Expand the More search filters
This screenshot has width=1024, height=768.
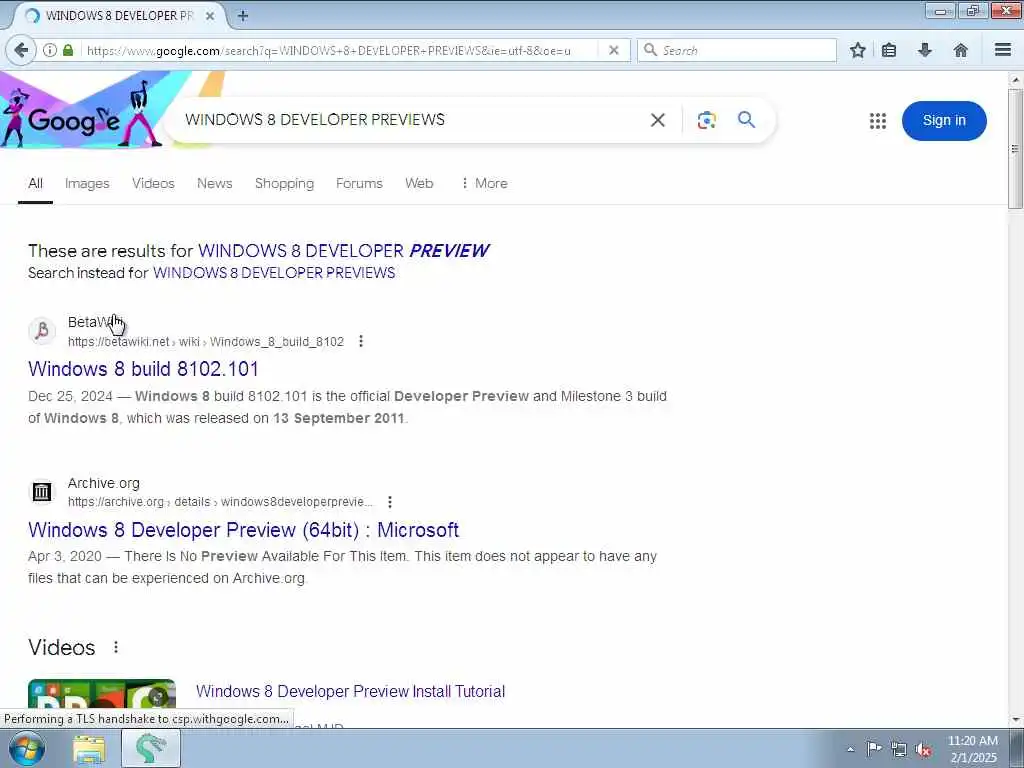pyautogui.click(x=484, y=184)
